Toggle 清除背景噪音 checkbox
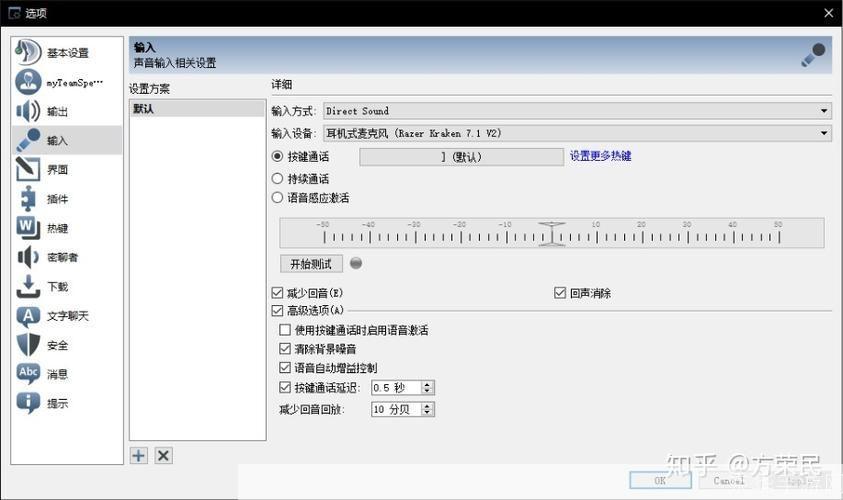The height and width of the screenshot is (500, 843). (x=285, y=349)
